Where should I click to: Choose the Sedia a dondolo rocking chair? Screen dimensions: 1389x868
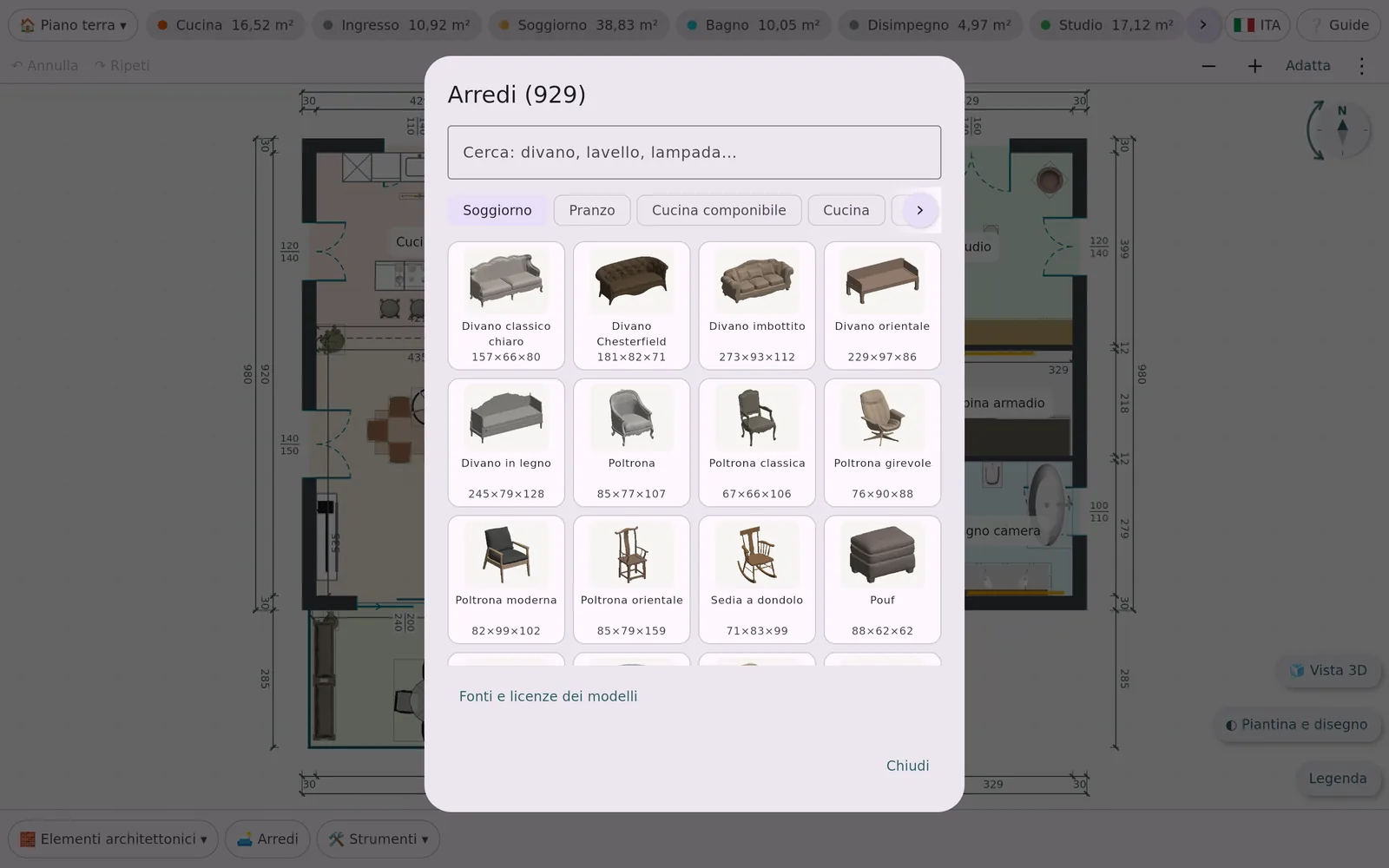coord(757,580)
